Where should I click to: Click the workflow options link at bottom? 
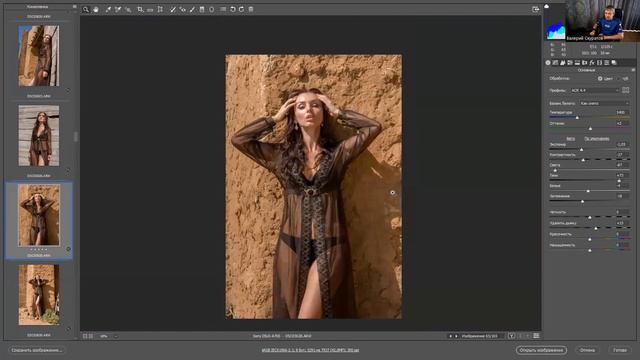tap(310, 350)
